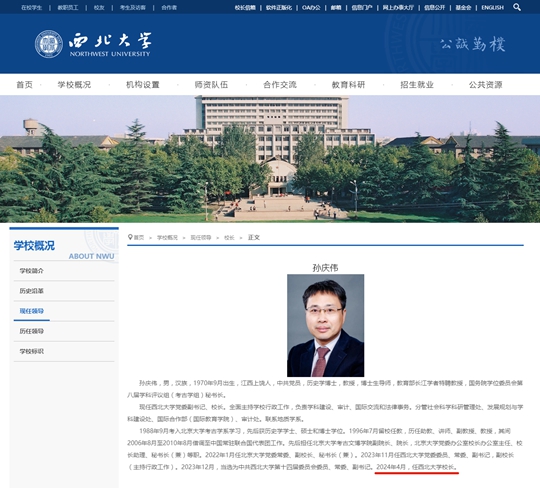This screenshot has height=488, width=540.
Task: Open the 教育科研 navigation menu
Action: (x=348, y=85)
